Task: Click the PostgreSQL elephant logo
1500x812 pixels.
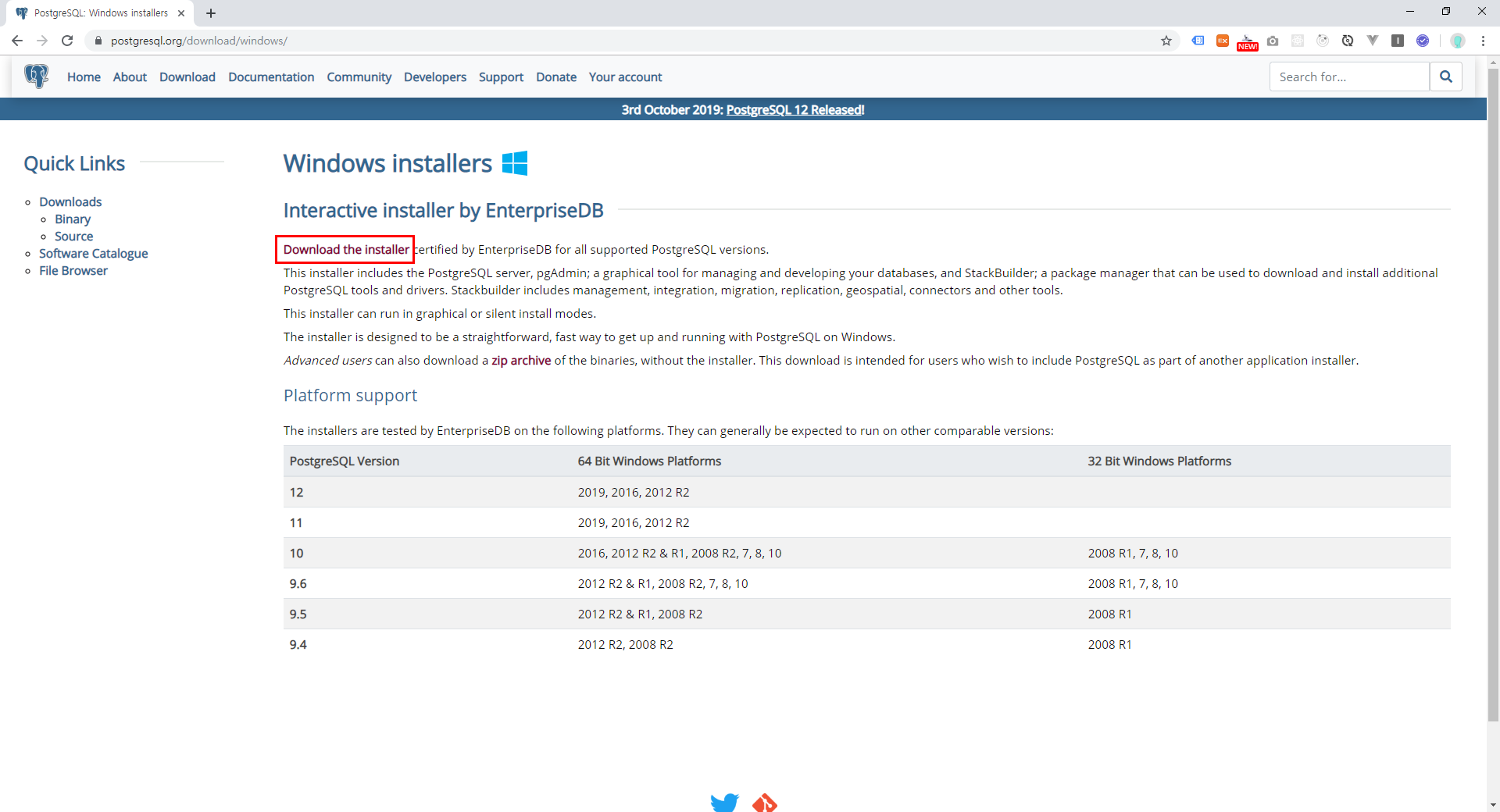Action: (x=36, y=77)
